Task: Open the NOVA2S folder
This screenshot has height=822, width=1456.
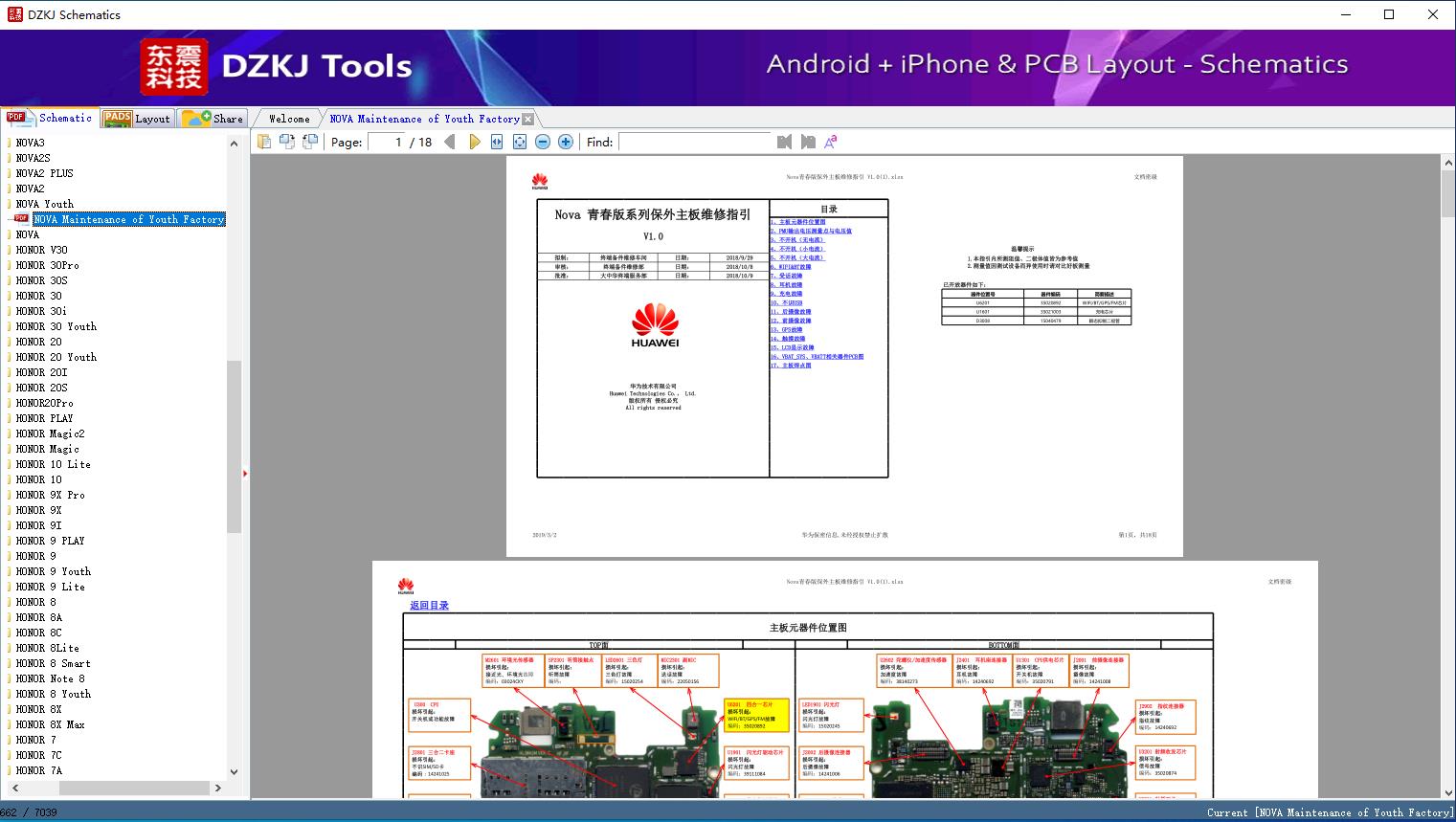Action: (33, 158)
